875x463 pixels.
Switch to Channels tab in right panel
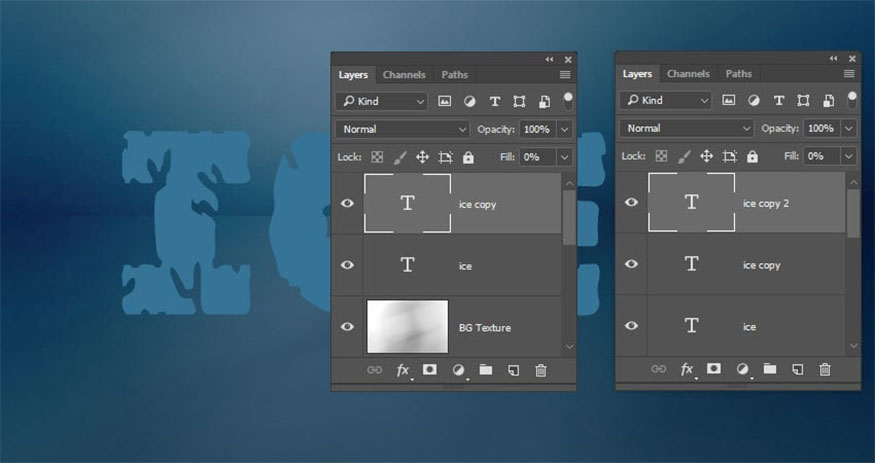pos(688,74)
